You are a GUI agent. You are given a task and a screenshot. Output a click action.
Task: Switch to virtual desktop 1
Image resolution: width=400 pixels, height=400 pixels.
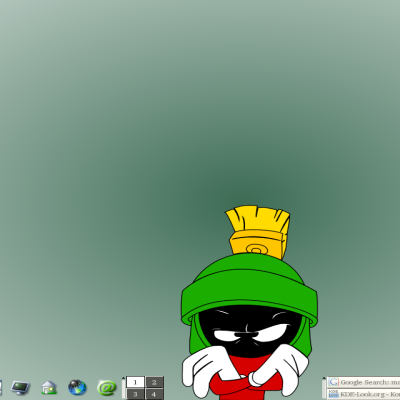pos(135,382)
